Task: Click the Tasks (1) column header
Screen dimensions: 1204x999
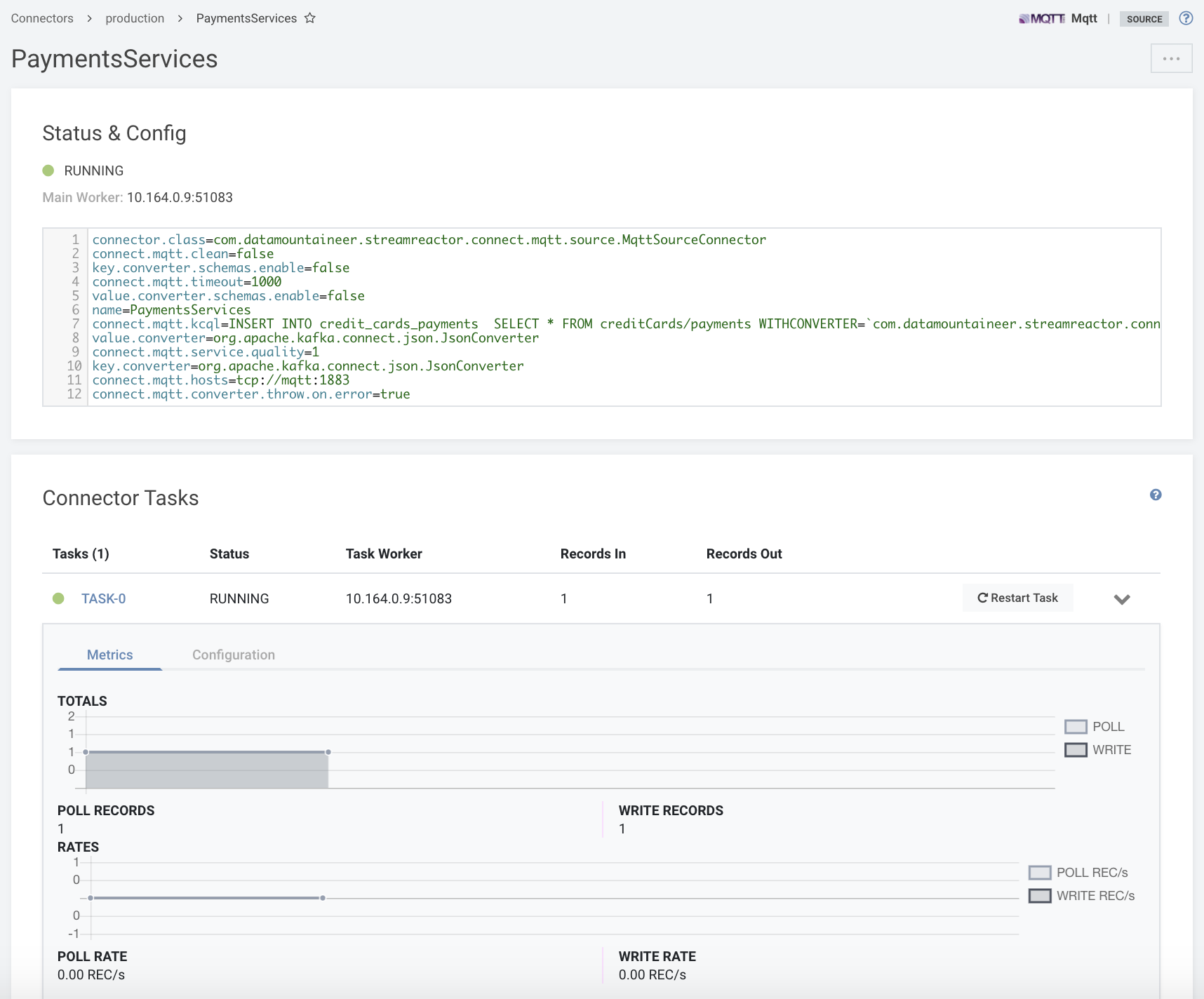Action: pos(81,554)
